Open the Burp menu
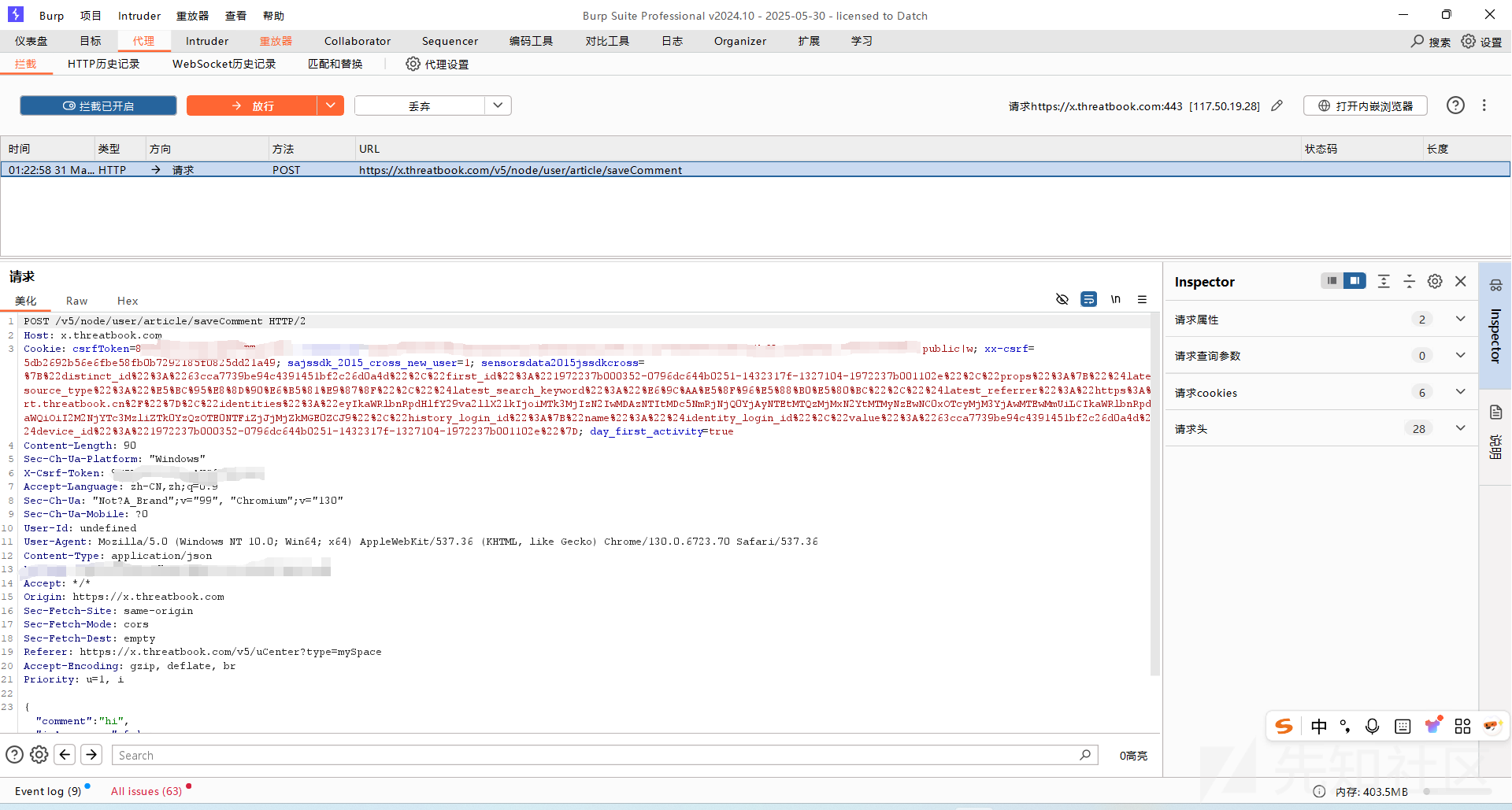The image size is (1512, 810). [x=51, y=16]
